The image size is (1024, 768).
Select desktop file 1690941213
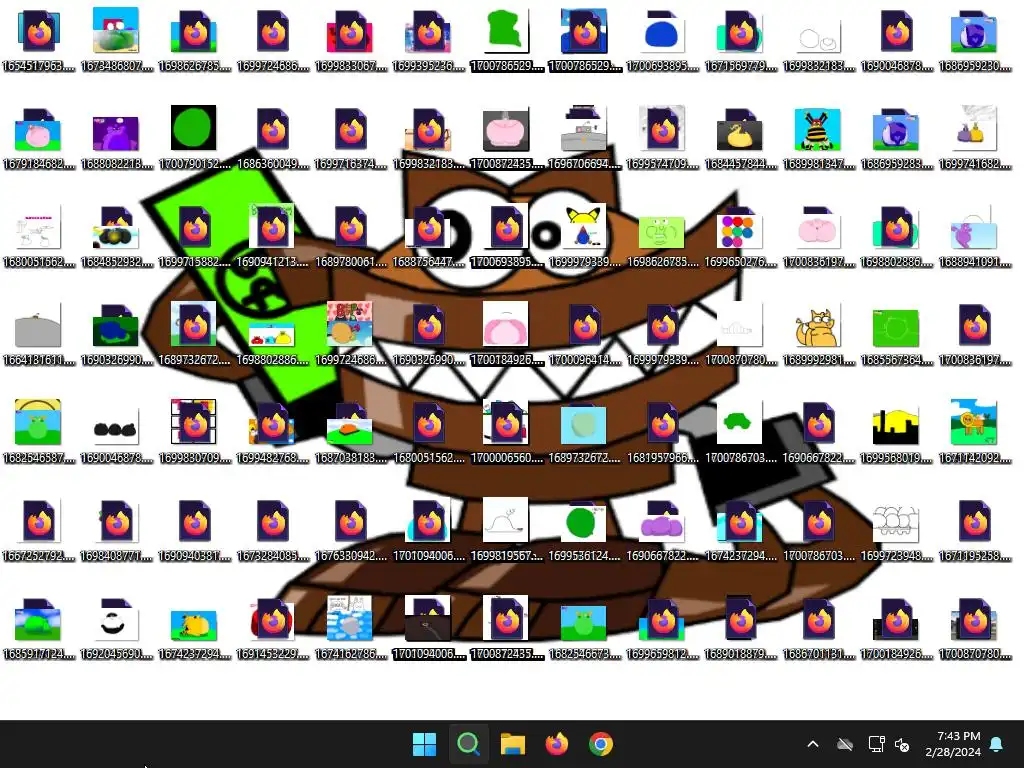pos(272,235)
